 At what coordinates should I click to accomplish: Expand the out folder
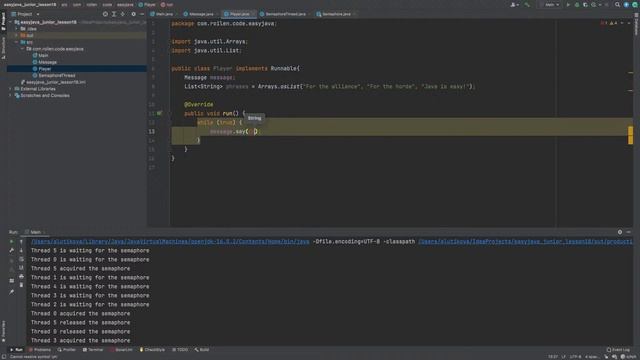17,36
